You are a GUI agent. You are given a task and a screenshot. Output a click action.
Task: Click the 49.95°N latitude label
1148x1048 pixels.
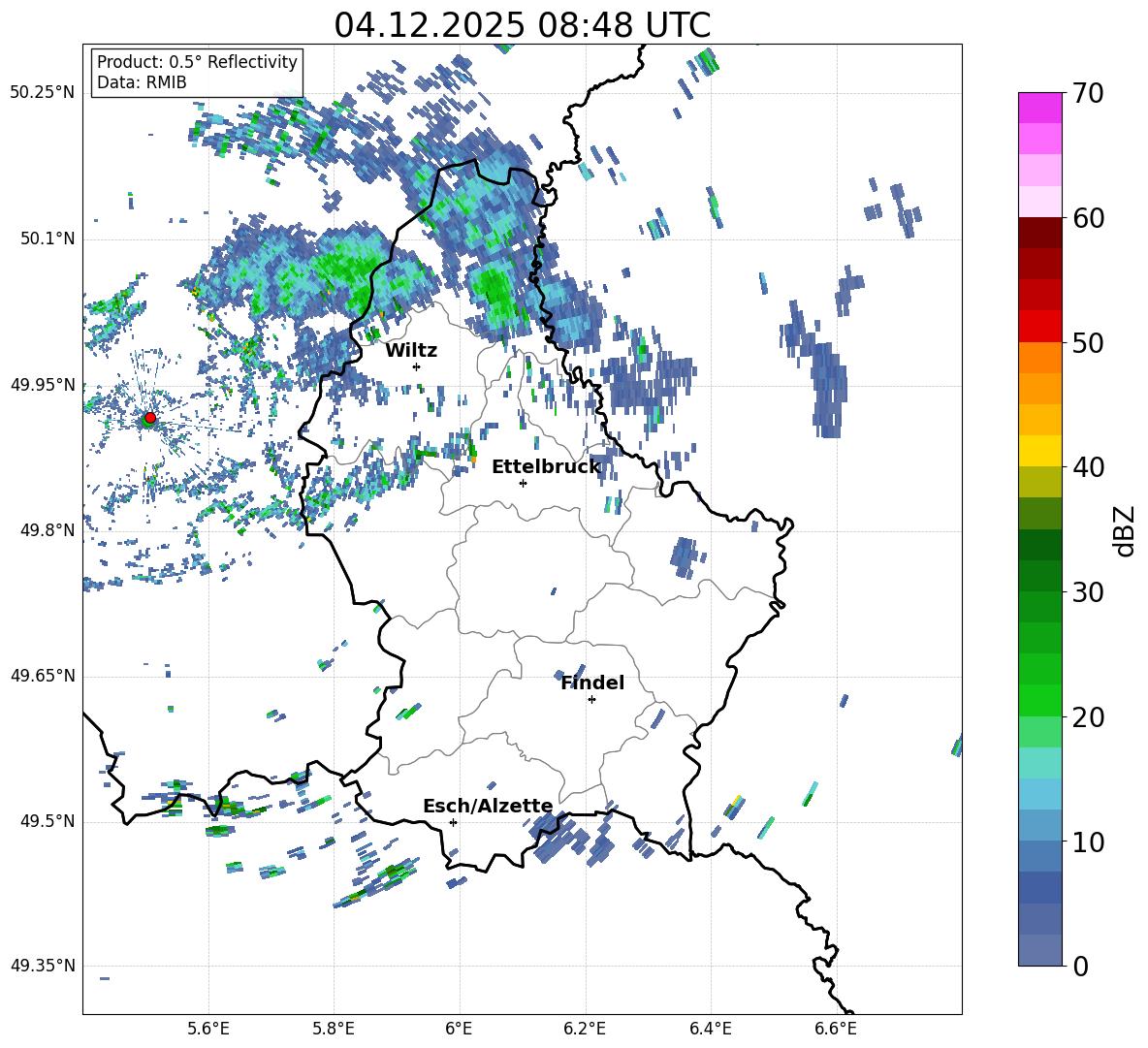43,385
